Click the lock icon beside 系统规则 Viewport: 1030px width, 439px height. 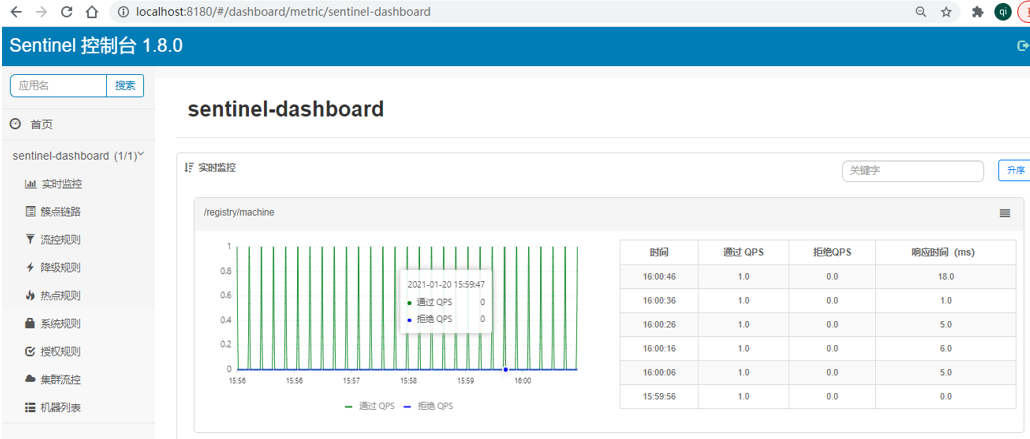tap(30, 323)
